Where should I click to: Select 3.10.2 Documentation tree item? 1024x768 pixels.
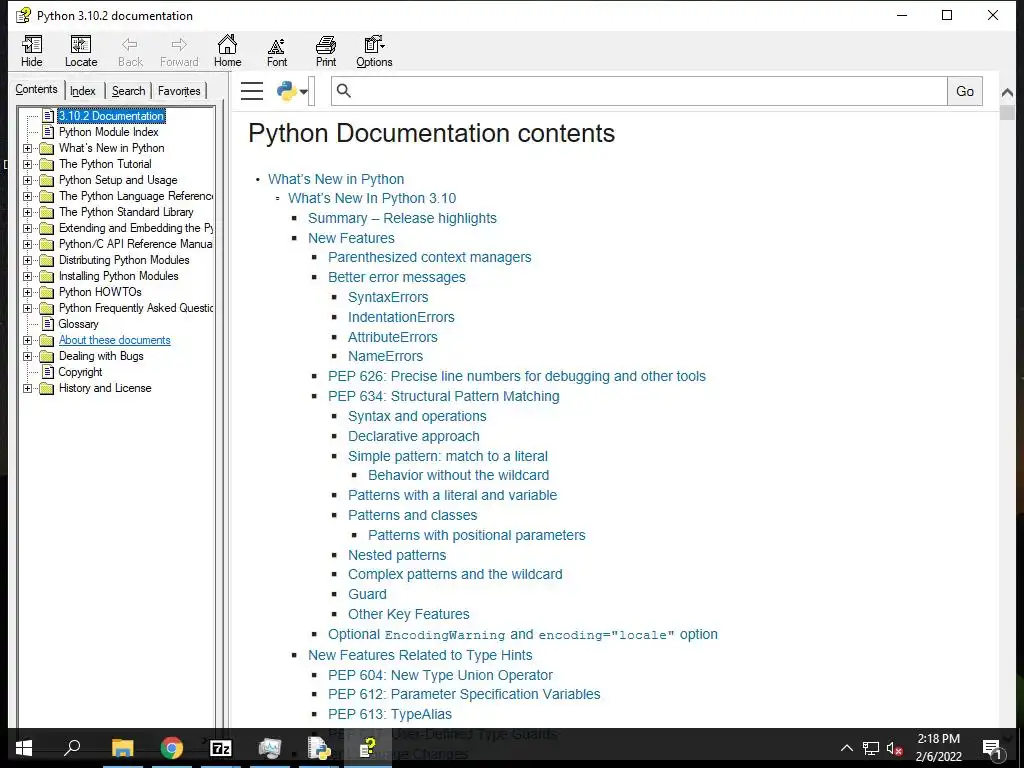point(111,116)
